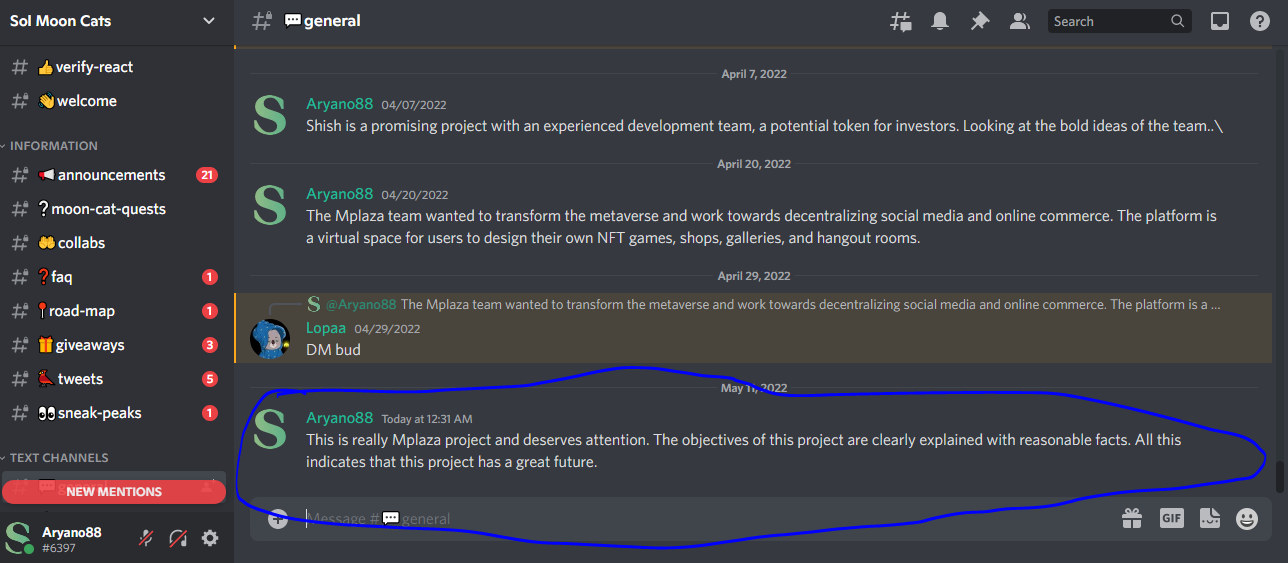This screenshot has height=563, width=1288.
Task: Click Aryano88 avatar on today's message
Action: (270, 429)
